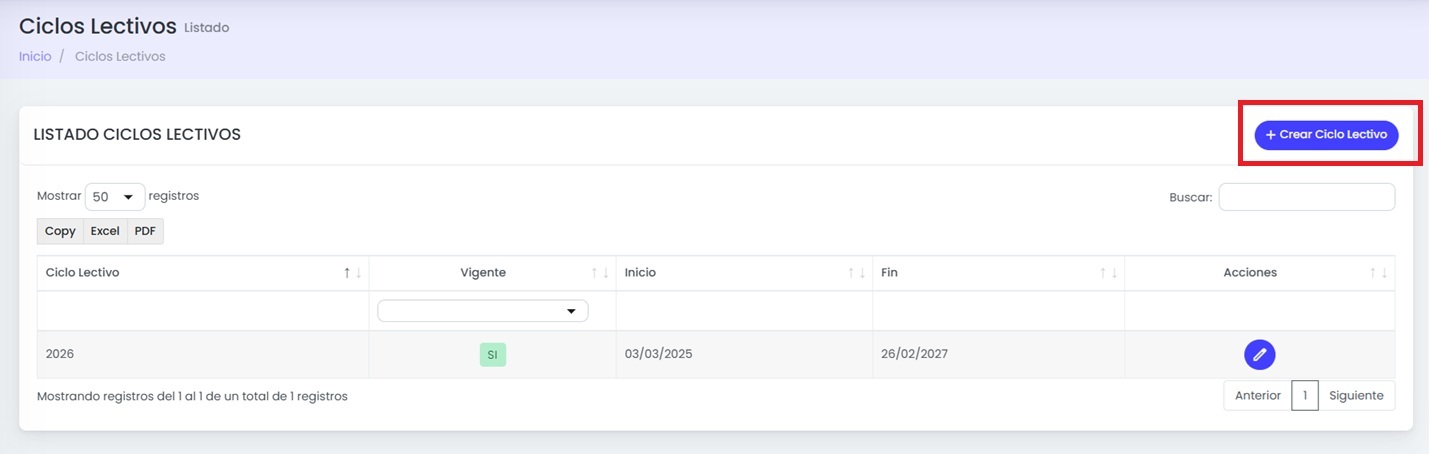The width and height of the screenshot is (1429, 454).
Task: Sort by Ciclo Lectivo column arrows
Action: point(352,273)
